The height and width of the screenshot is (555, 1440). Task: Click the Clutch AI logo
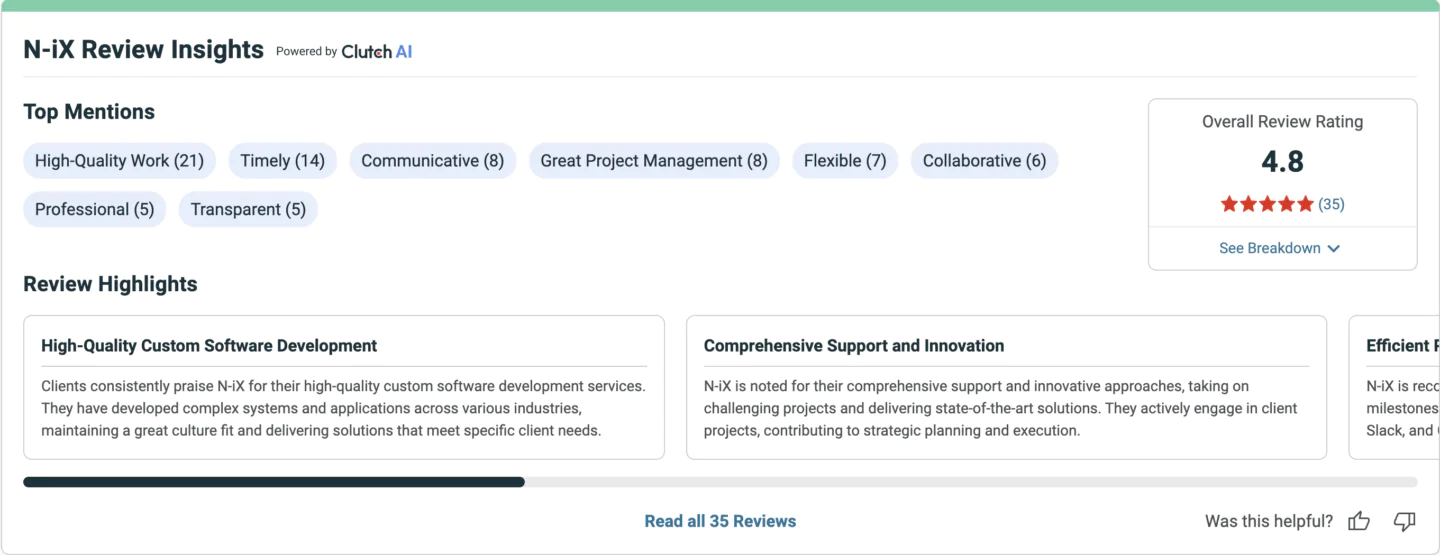377,51
